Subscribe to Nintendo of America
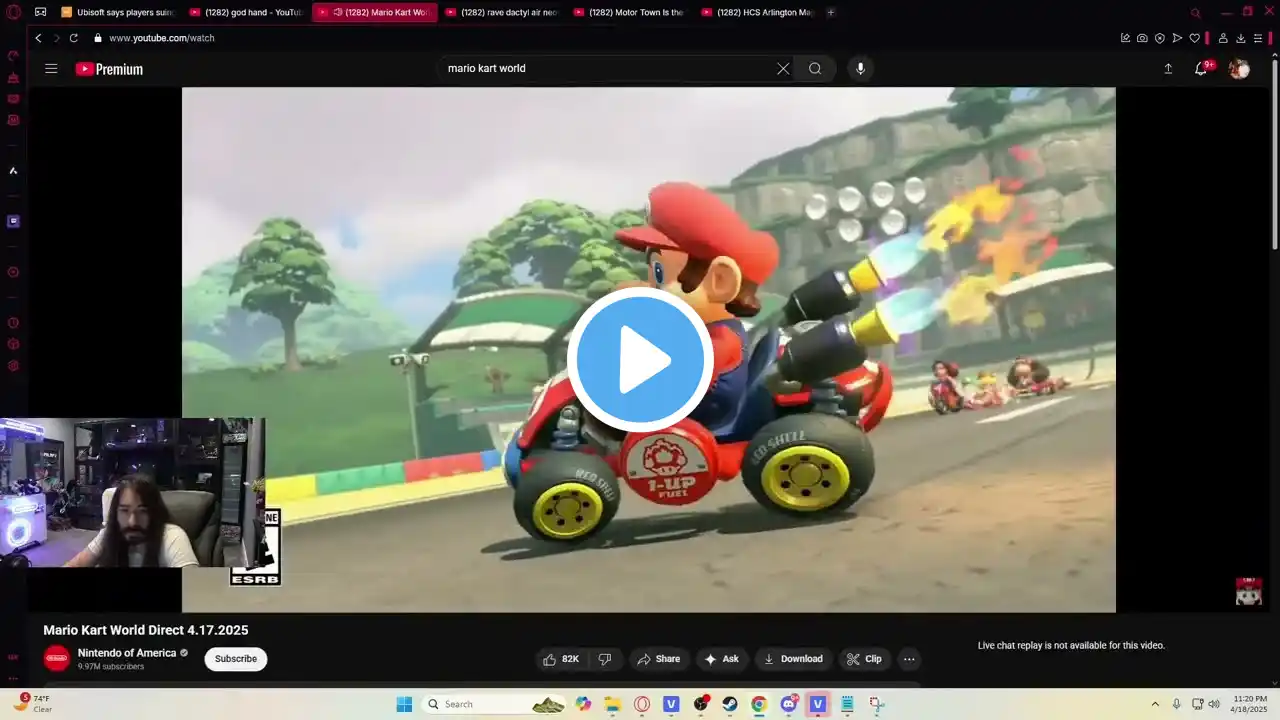The height and width of the screenshot is (720, 1280). tap(236, 659)
